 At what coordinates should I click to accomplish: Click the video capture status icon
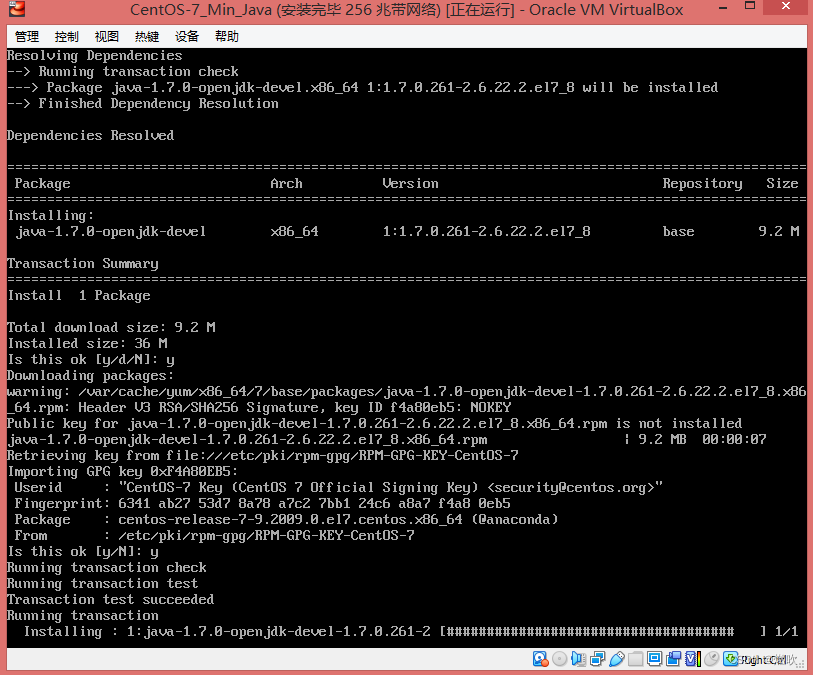point(674,659)
